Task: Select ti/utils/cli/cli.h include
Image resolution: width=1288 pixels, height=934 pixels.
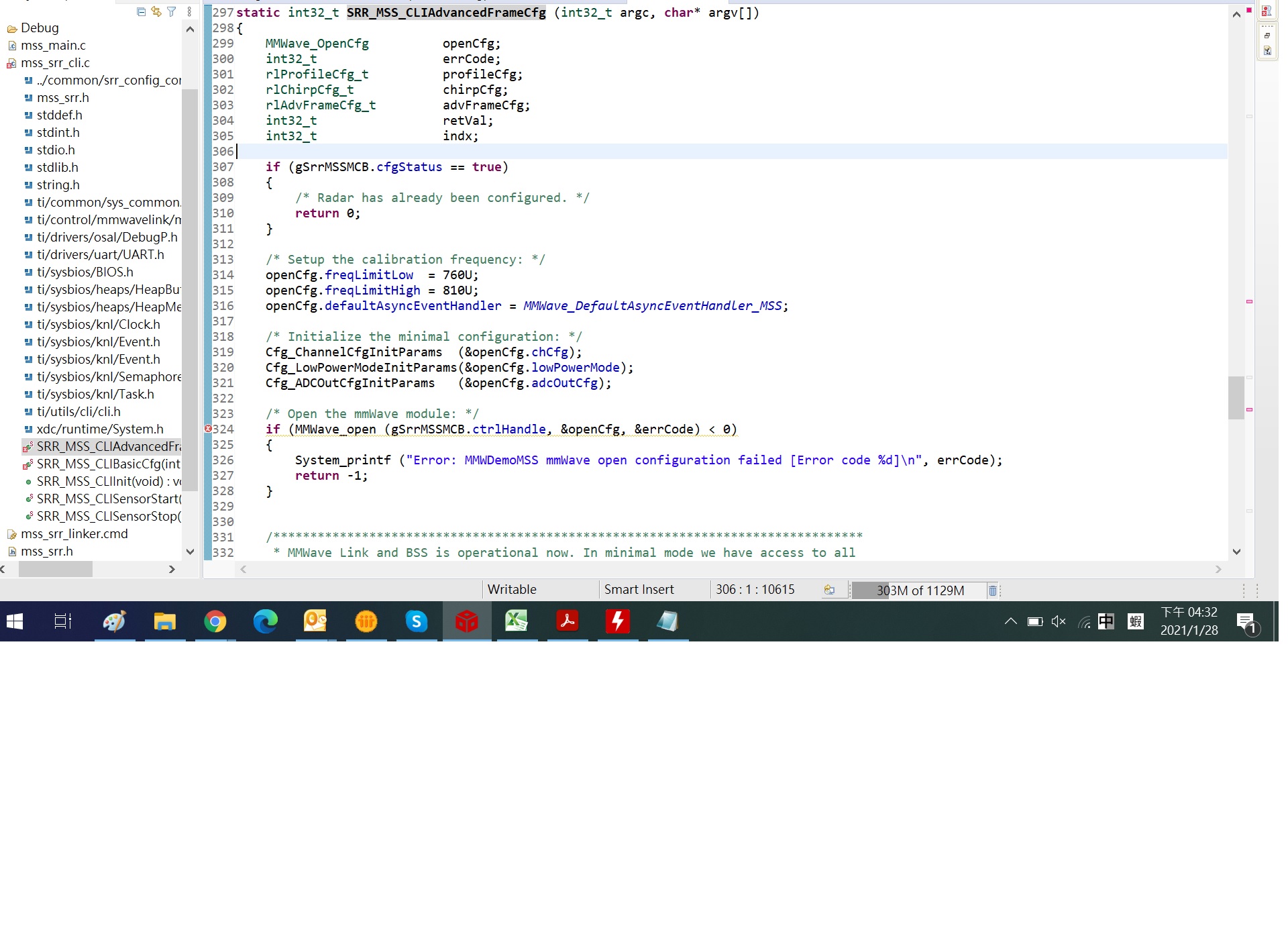Action: click(72, 412)
